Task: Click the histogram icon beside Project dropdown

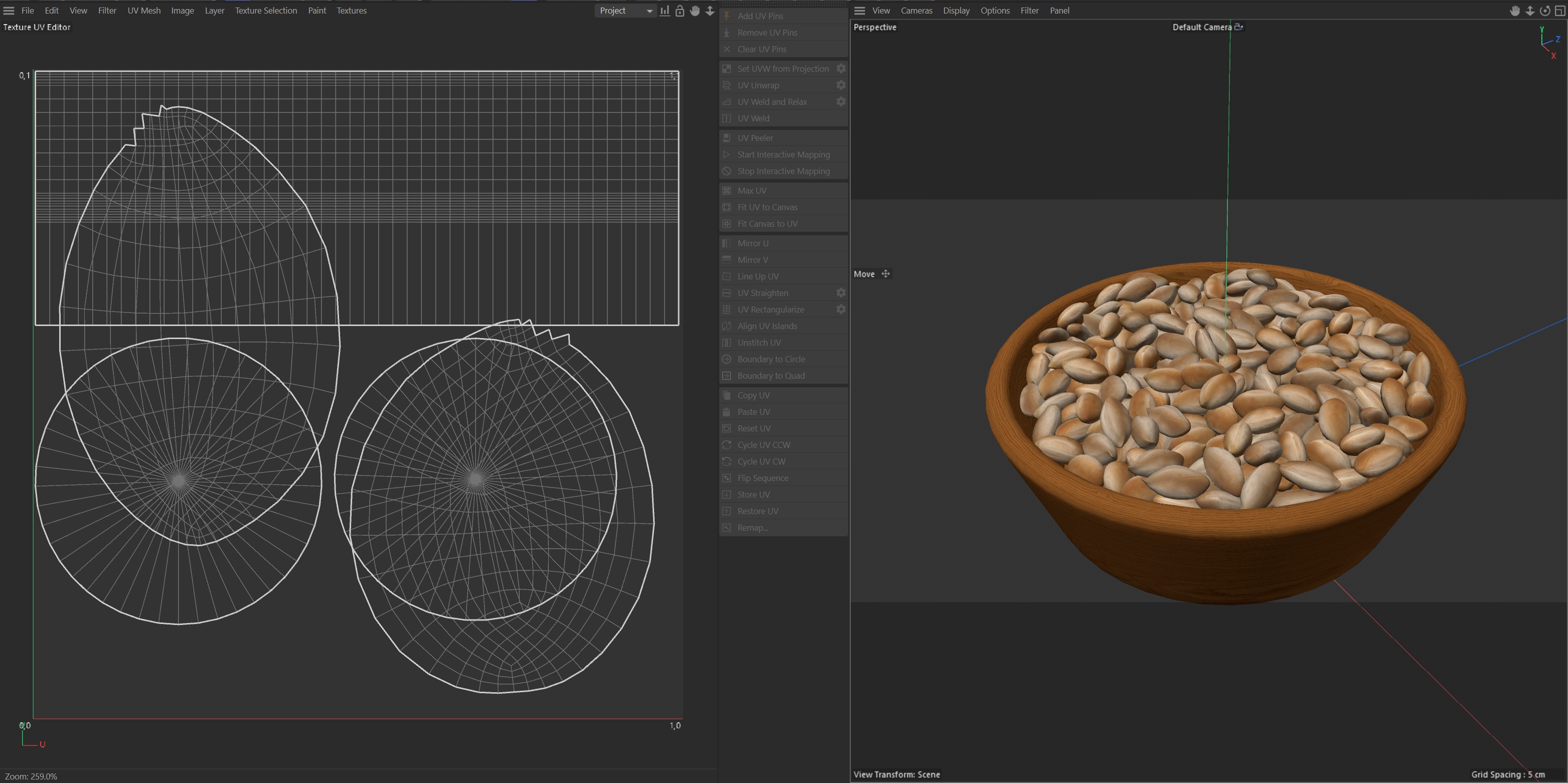Action: (665, 11)
